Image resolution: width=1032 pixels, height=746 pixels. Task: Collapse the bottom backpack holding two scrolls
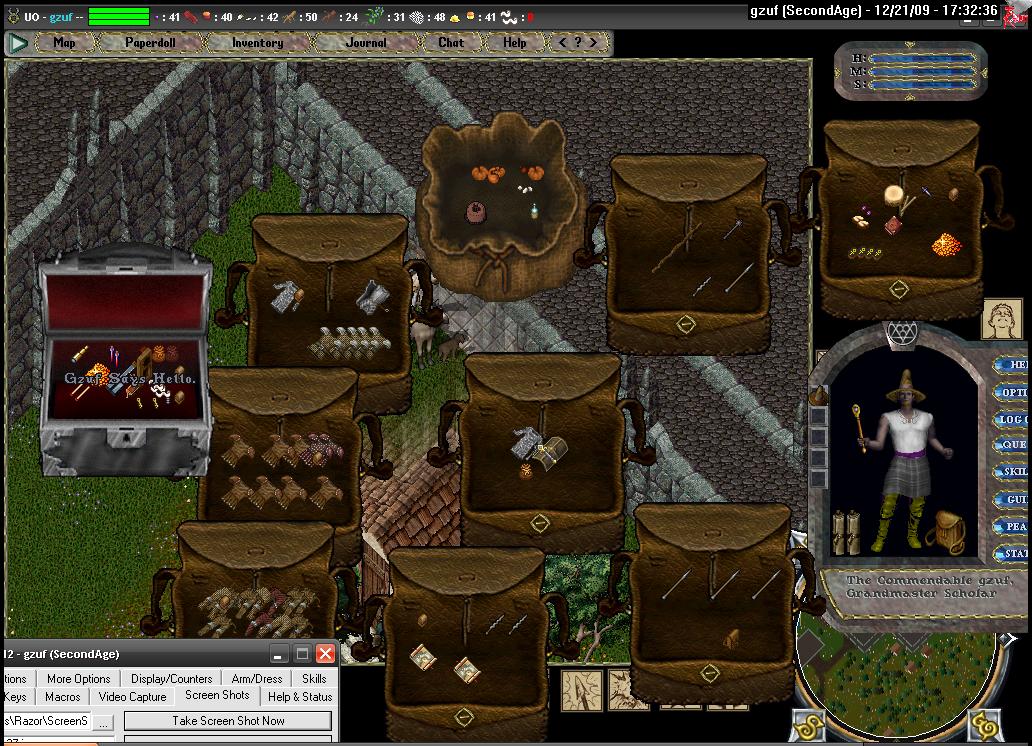(x=462, y=716)
